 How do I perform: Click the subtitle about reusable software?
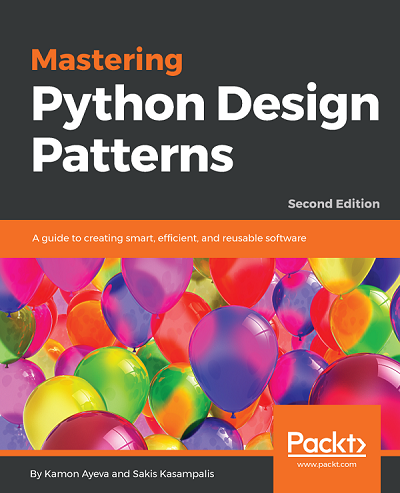169,239
